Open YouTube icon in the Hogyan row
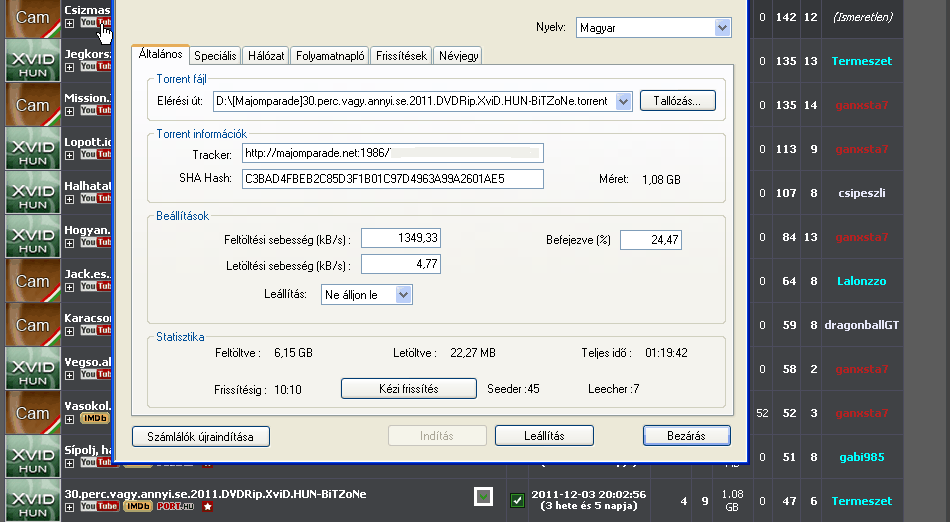Screen dimensions: 950x522 pos(96,242)
